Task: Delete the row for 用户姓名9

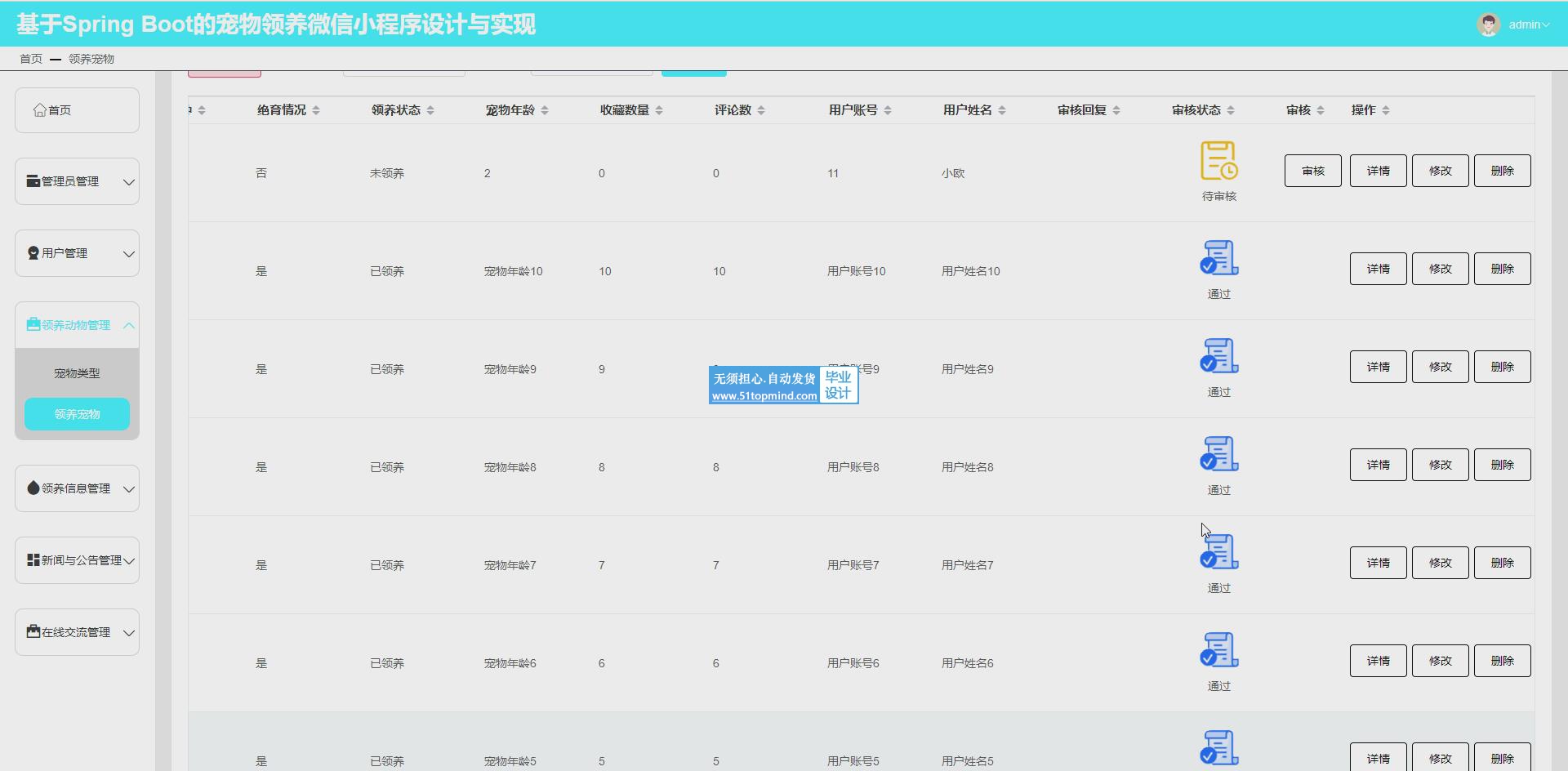Action: coord(1502,367)
